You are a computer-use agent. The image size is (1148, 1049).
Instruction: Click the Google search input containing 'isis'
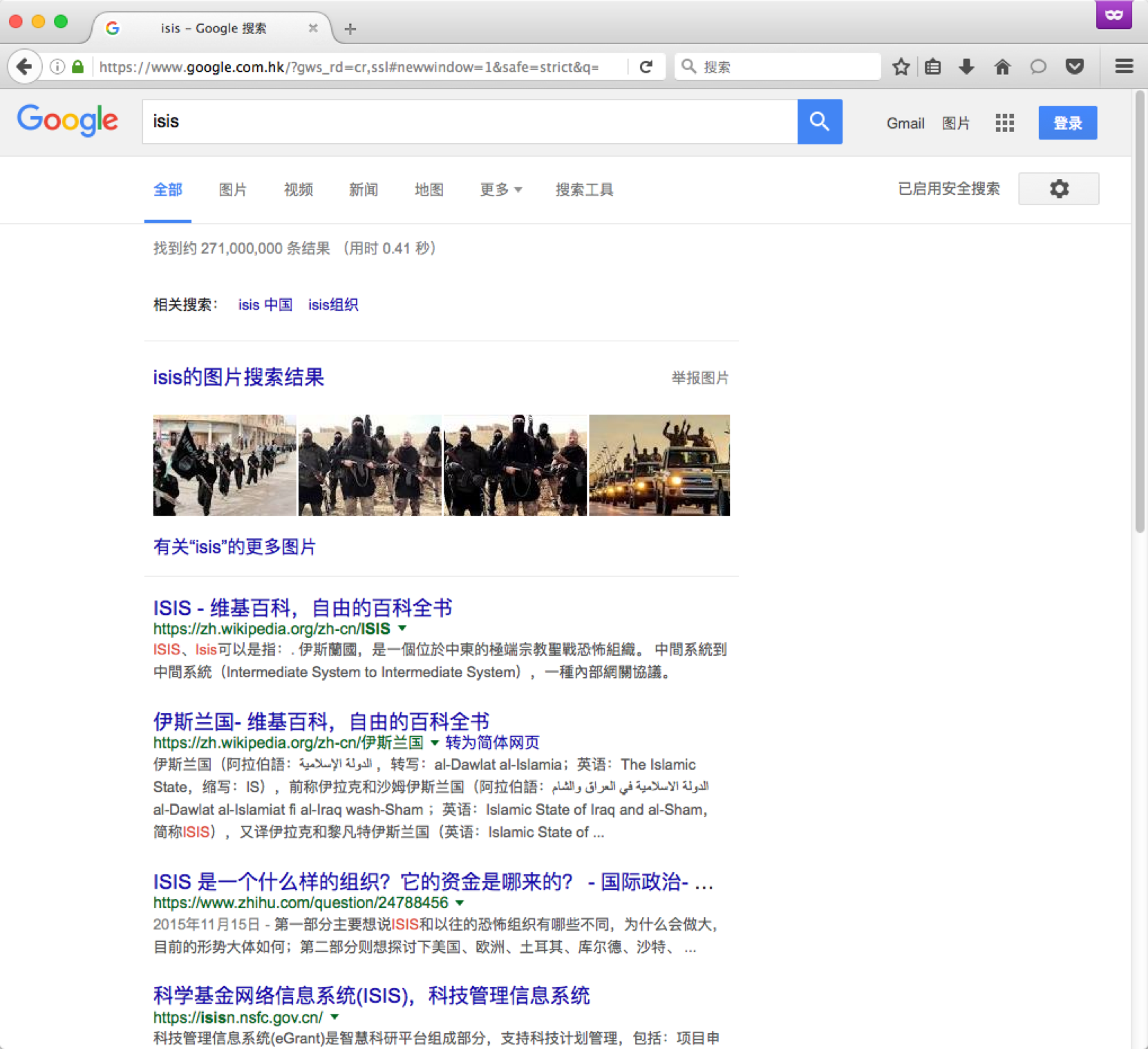tap(470, 122)
